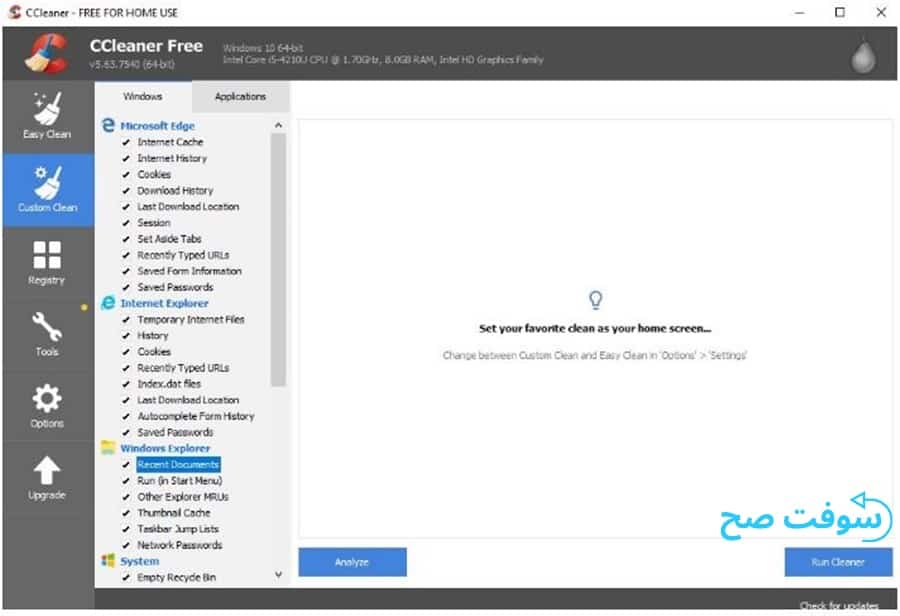The image size is (900, 616).
Task: Select Recently Typed URLs under Microsoft Edge
Action: coord(183,255)
